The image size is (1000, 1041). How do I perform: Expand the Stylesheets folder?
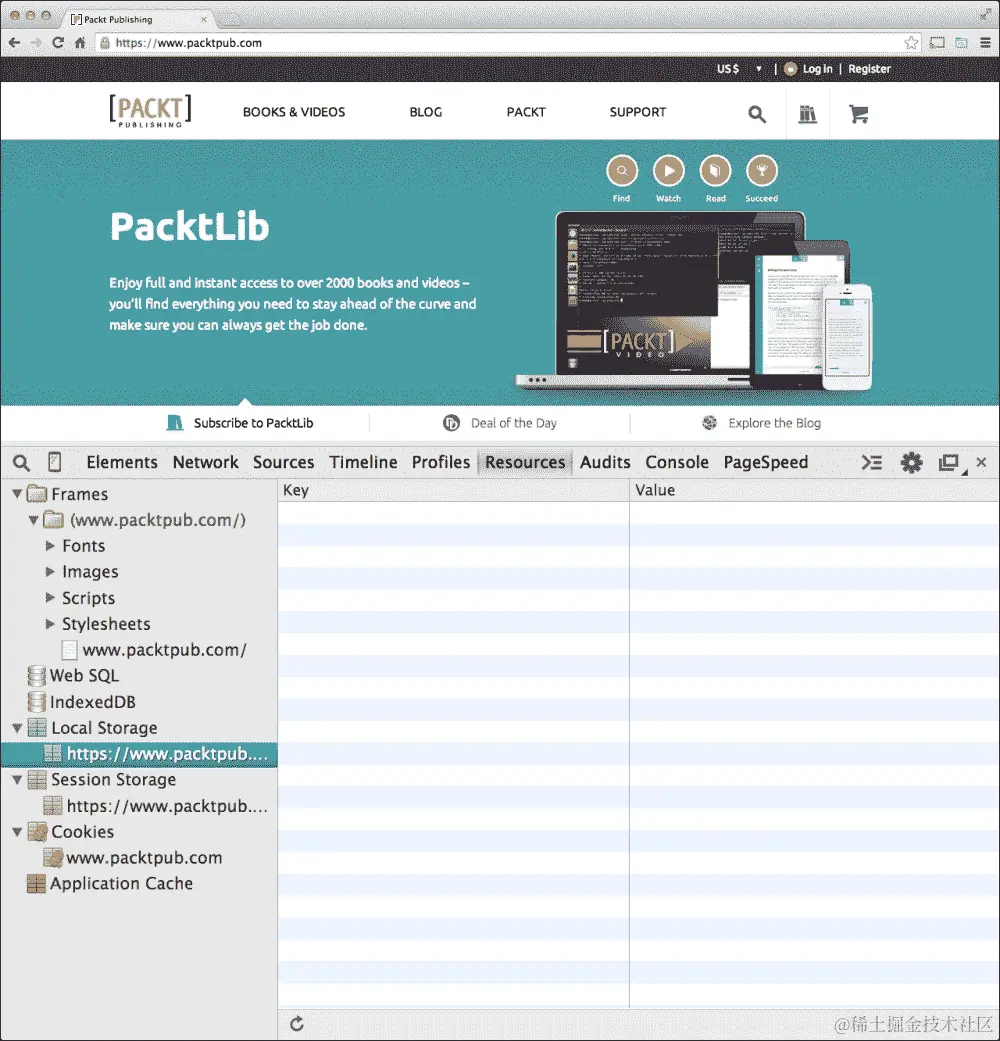click(50, 624)
